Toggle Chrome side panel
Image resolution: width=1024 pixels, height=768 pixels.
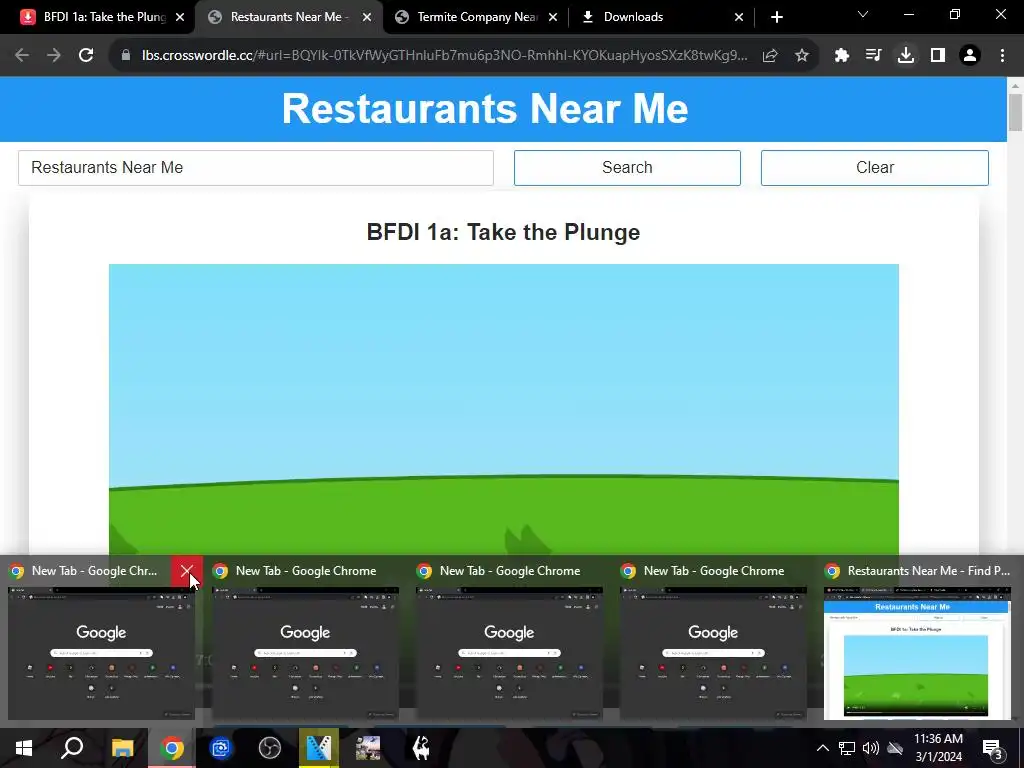pyautogui.click(x=938, y=56)
